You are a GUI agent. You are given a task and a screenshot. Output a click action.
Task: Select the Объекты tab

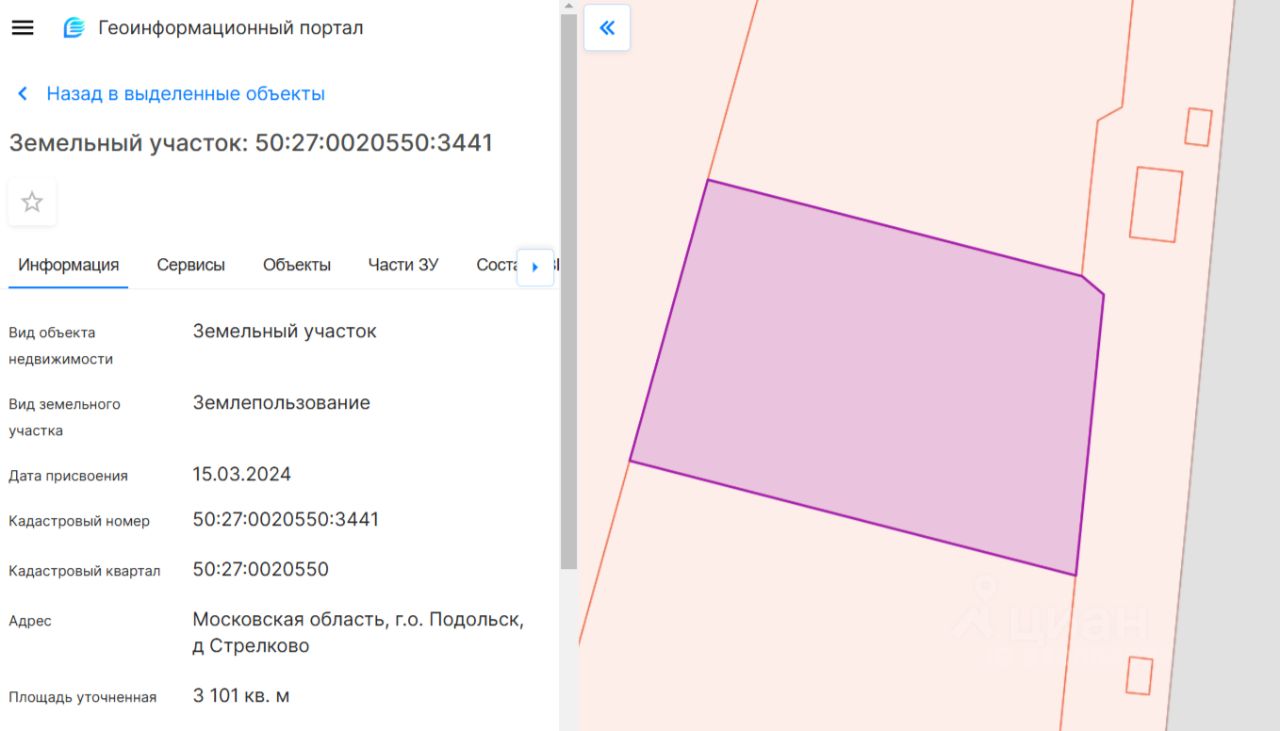coord(297,265)
